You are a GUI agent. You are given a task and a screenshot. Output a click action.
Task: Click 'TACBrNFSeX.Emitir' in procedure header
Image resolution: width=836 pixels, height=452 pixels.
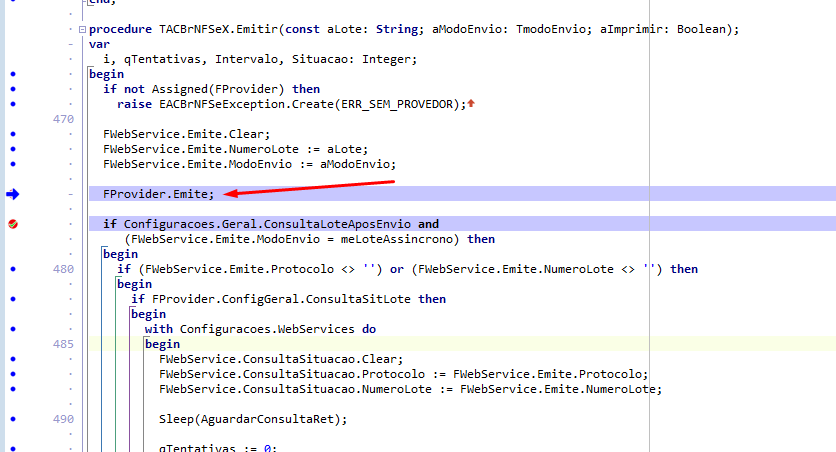pyautogui.click(x=219, y=29)
